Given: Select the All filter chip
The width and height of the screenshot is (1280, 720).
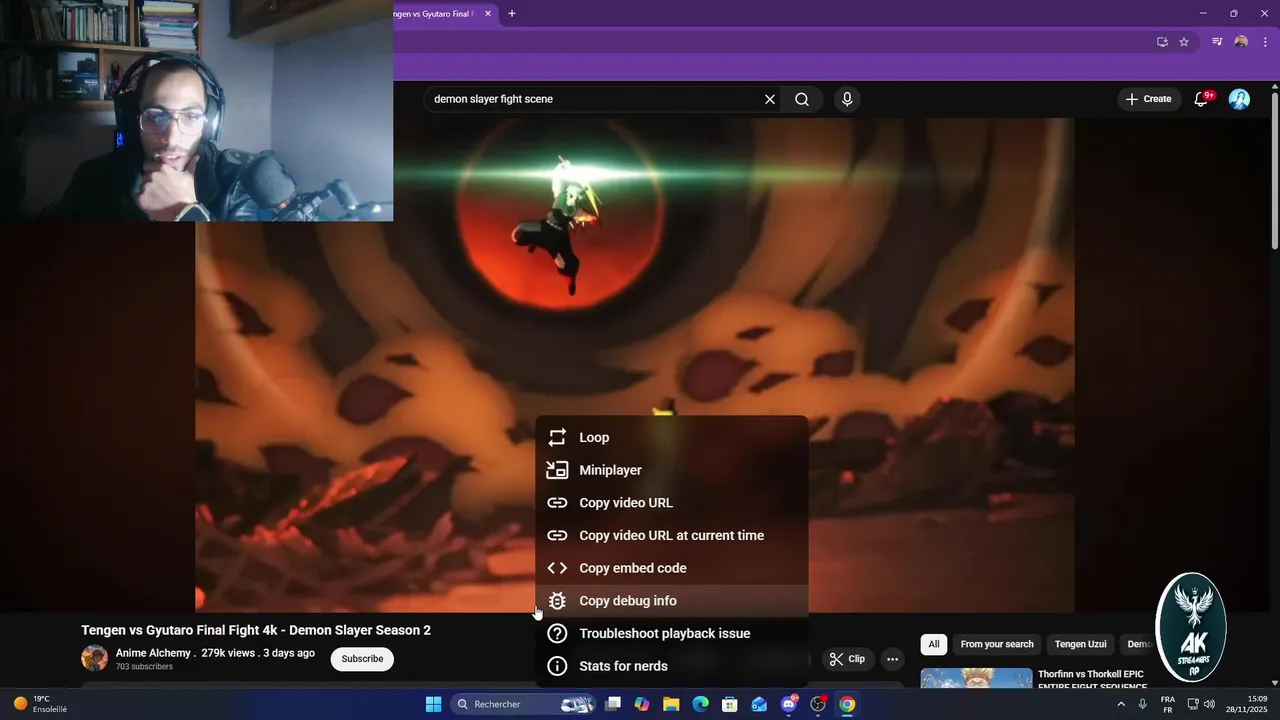Looking at the screenshot, I should click(x=934, y=644).
